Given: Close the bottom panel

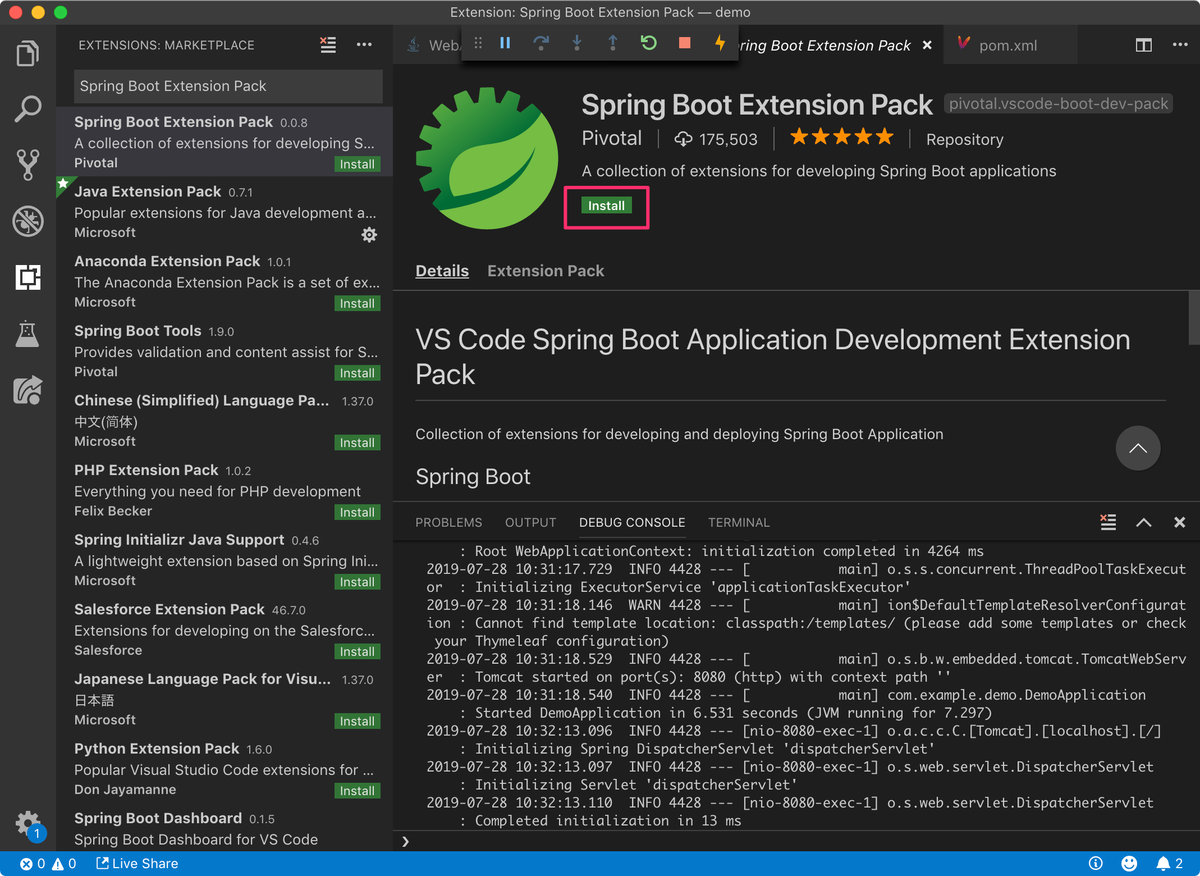Looking at the screenshot, I should [1180, 522].
